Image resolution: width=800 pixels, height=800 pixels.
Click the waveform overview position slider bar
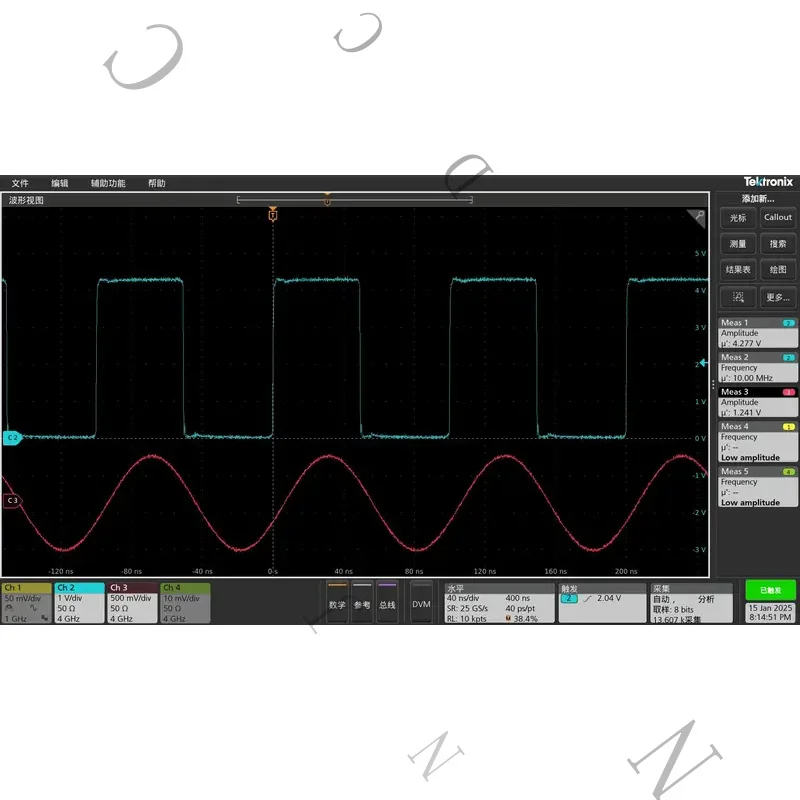tap(355, 200)
